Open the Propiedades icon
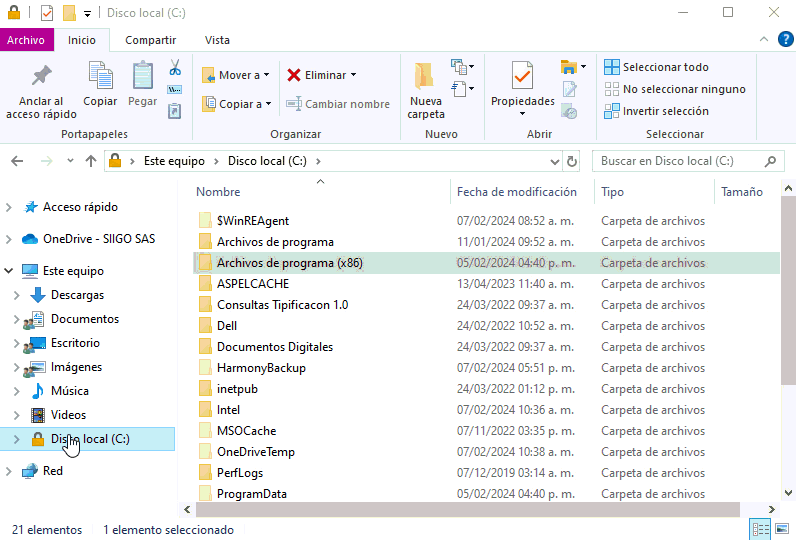The height and width of the screenshot is (540, 796). pyautogui.click(x=522, y=78)
